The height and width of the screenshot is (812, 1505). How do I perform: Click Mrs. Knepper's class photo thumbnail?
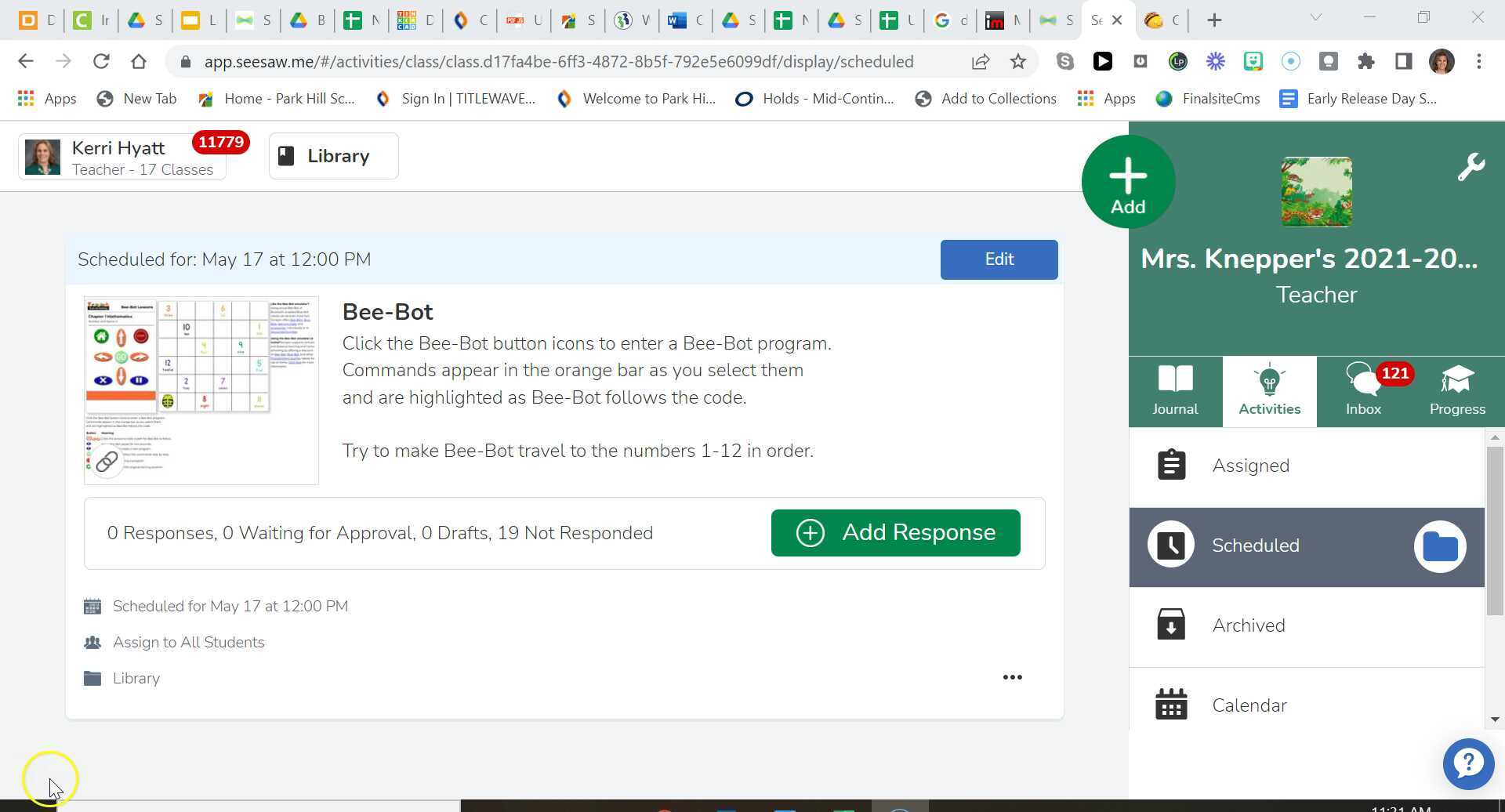(x=1315, y=191)
